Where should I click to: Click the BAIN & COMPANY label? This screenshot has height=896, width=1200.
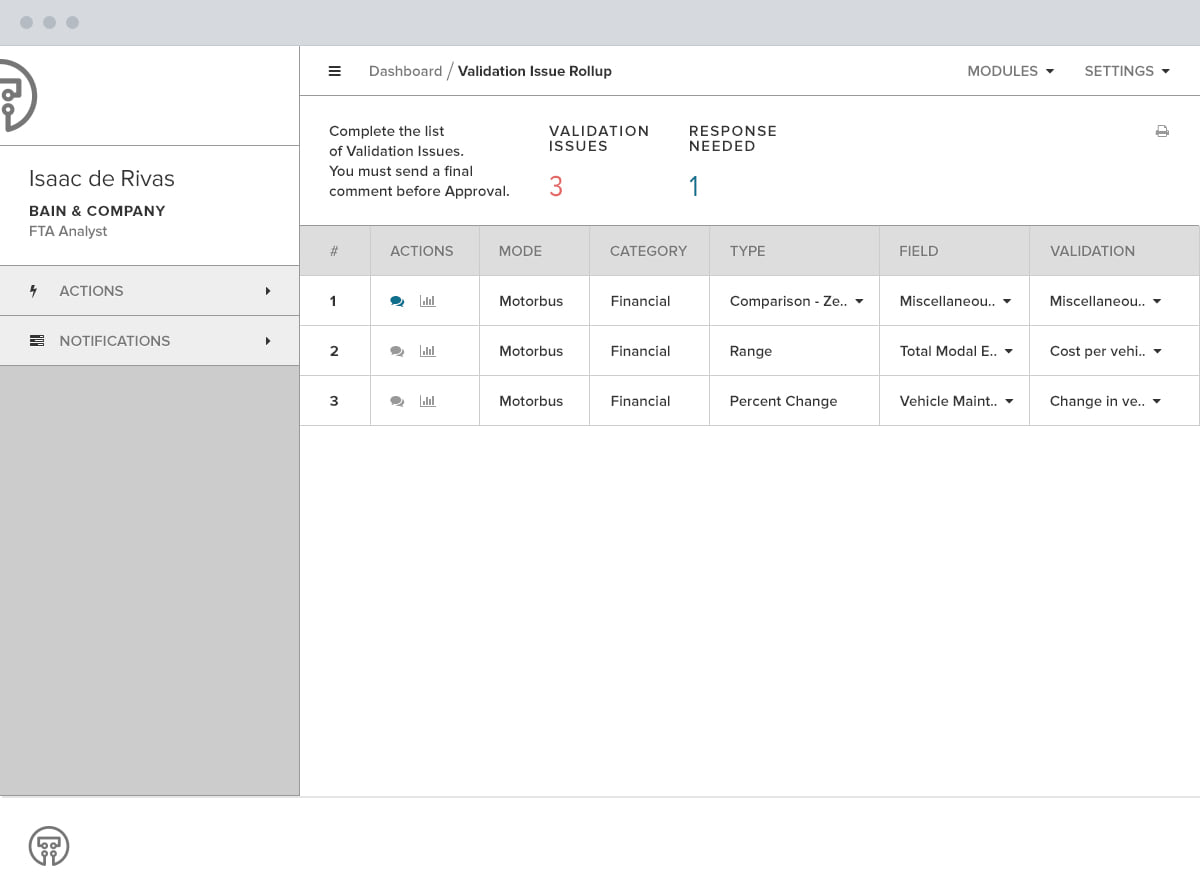[97, 211]
